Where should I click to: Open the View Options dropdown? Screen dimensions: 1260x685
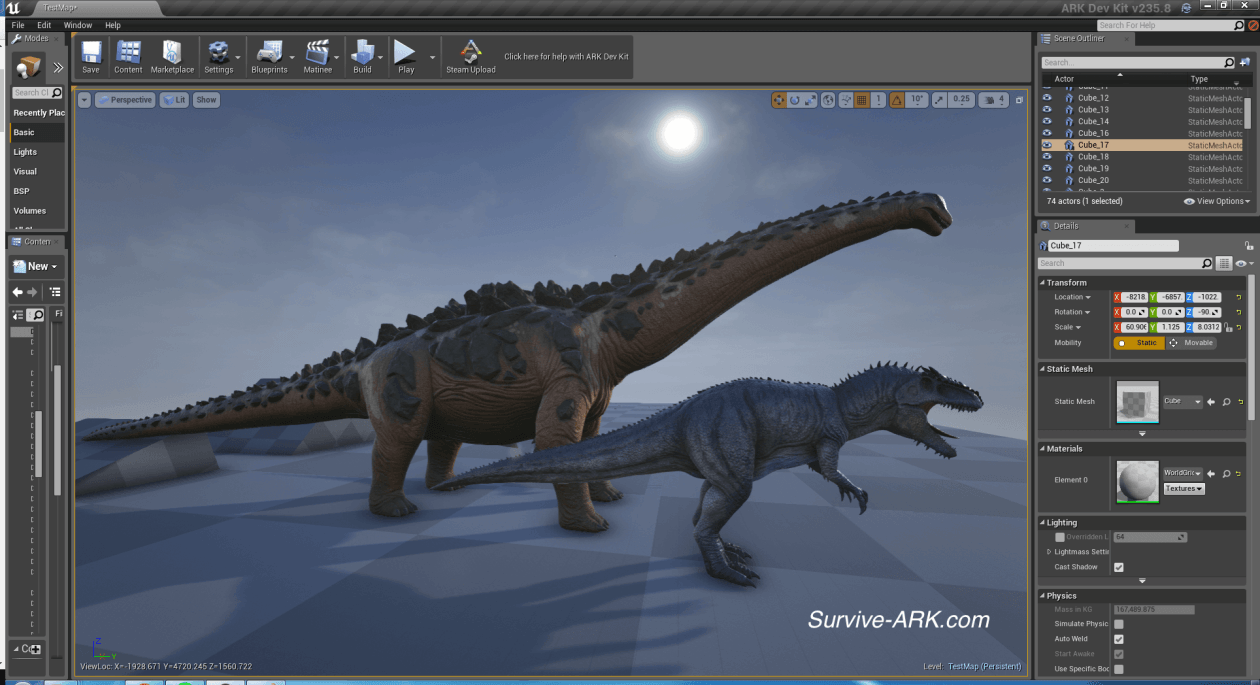(x=1217, y=201)
